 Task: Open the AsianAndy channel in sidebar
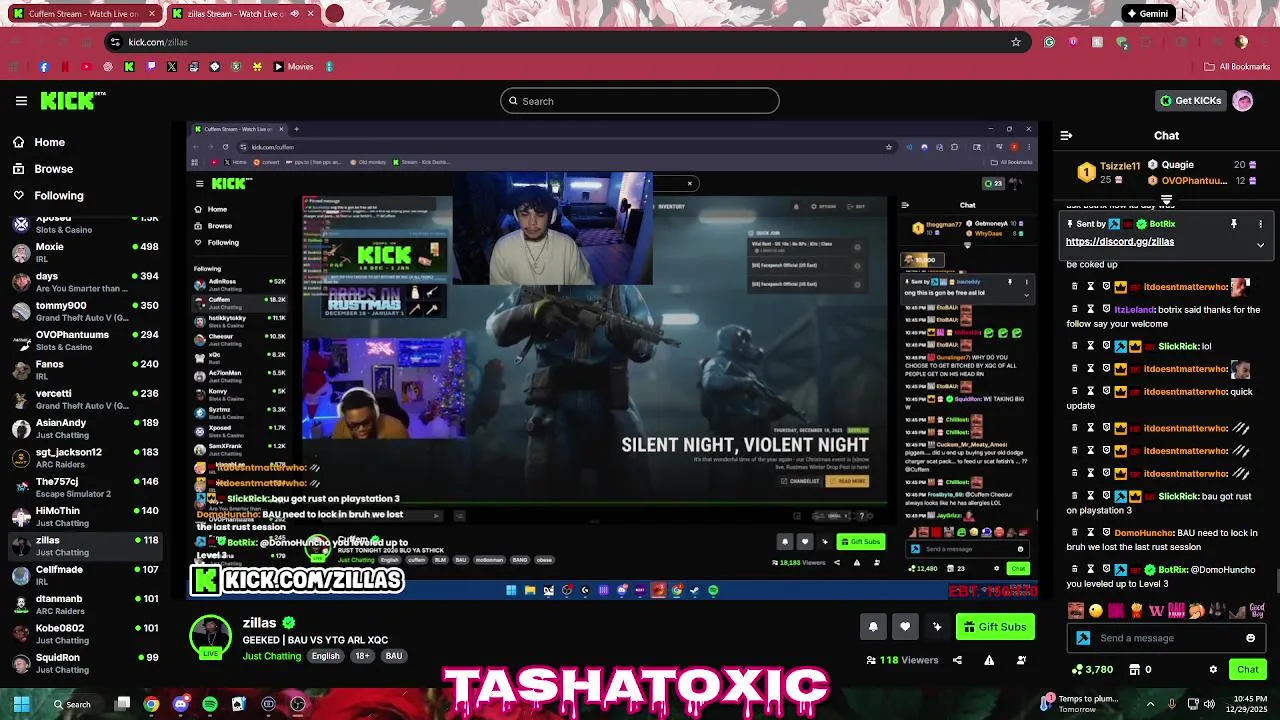click(85, 428)
